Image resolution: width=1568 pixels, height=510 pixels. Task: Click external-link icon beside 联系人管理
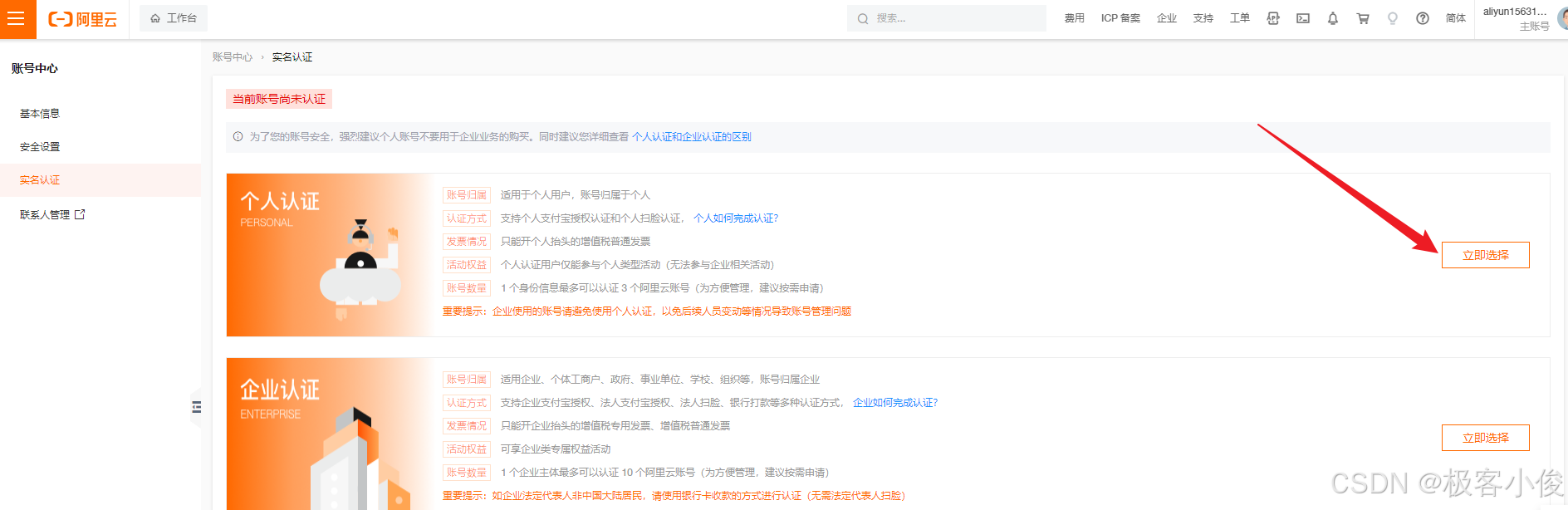point(80,214)
